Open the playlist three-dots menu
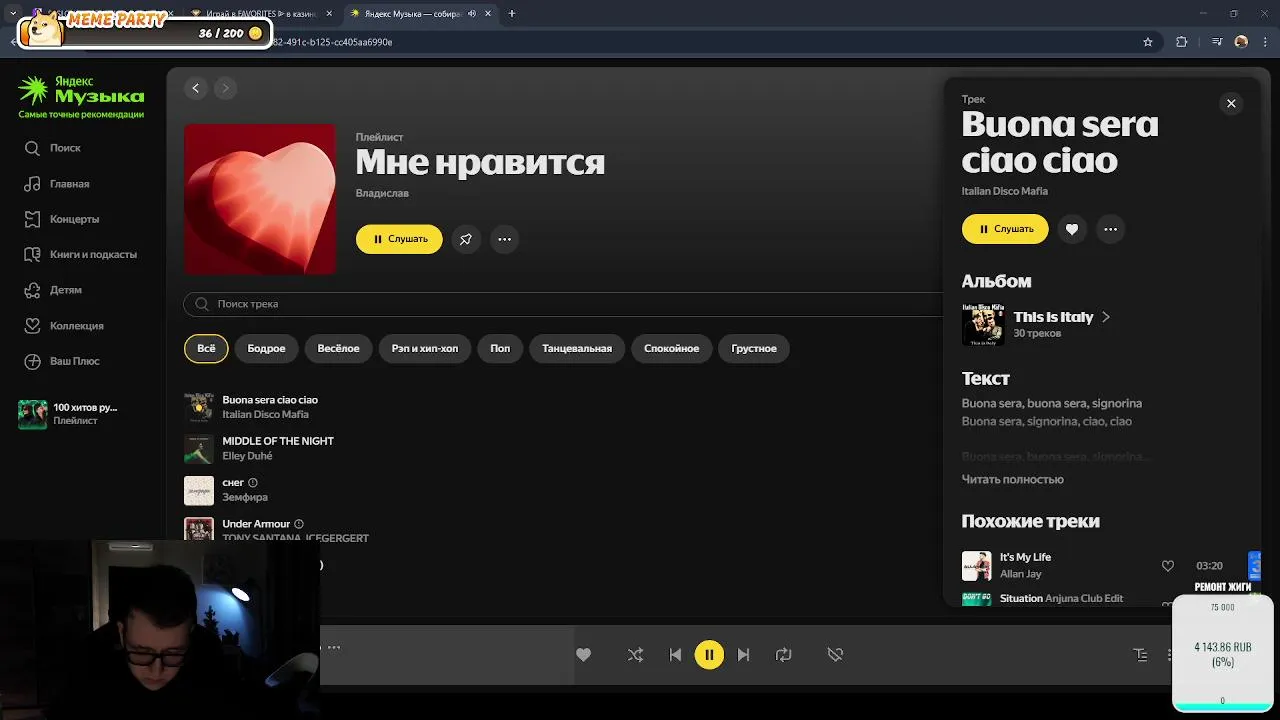1280x720 pixels. click(x=504, y=239)
